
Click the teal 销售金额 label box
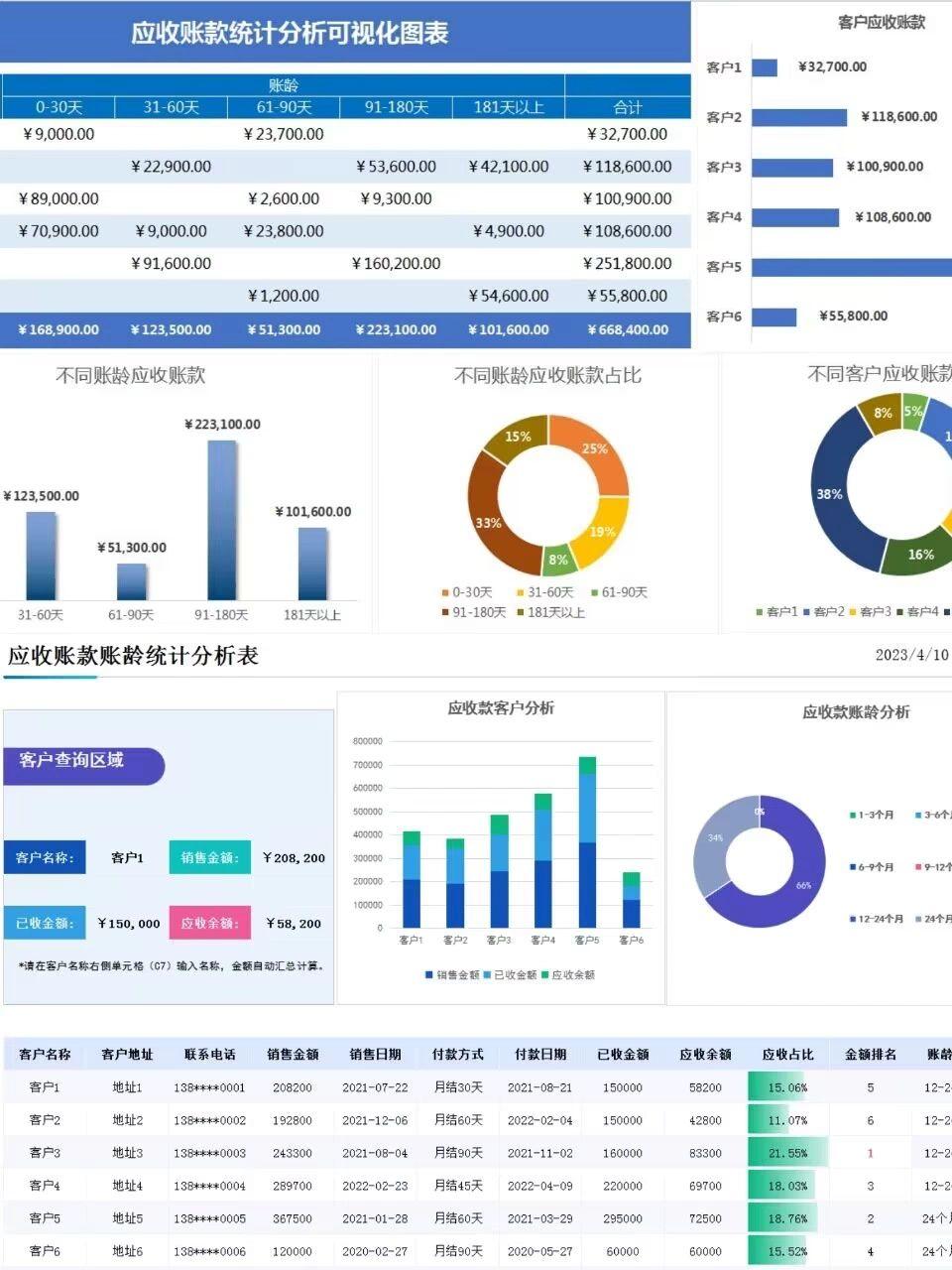point(209,857)
